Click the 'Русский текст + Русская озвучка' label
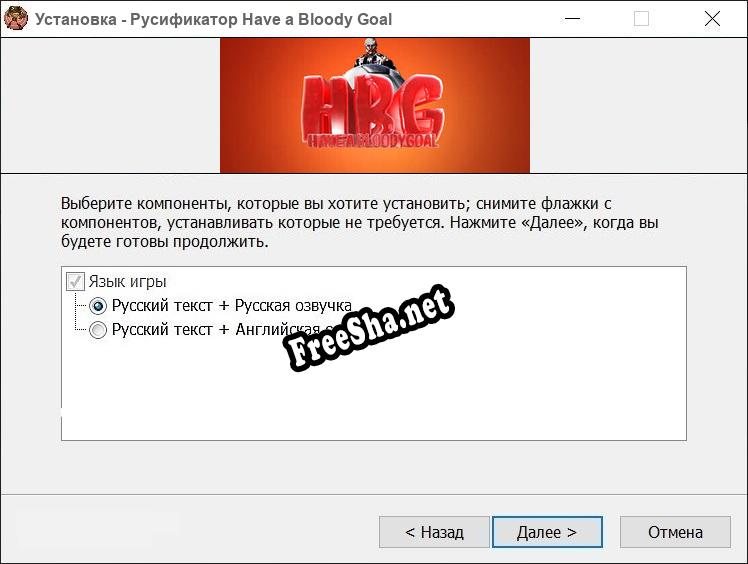 click(231, 305)
